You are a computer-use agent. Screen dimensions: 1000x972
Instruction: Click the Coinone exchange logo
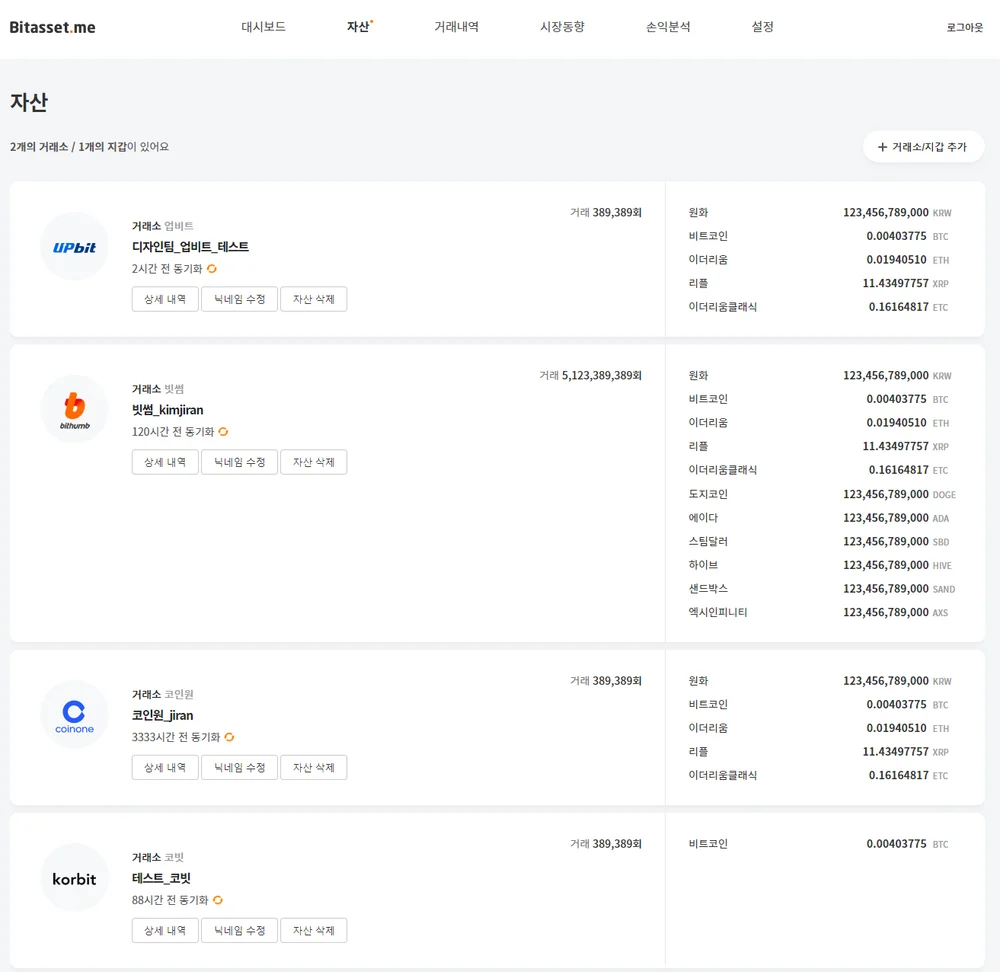point(74,714)
